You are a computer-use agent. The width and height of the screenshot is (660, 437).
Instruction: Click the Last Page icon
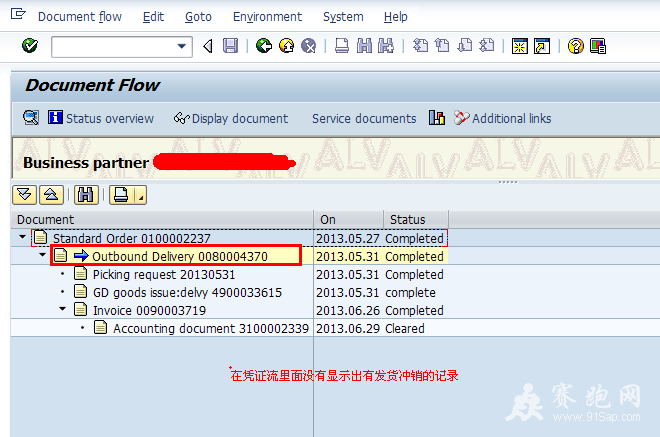coord(487,45)
